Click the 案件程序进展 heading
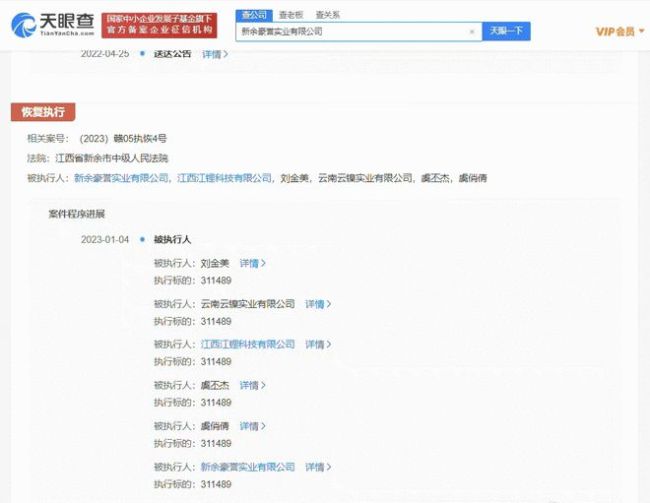 (x=77, y=214)
